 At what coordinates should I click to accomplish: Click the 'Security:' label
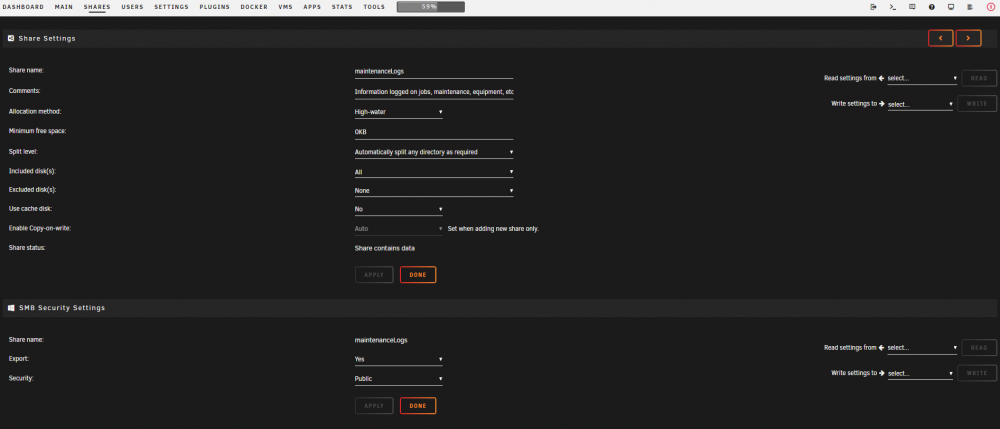21,378
